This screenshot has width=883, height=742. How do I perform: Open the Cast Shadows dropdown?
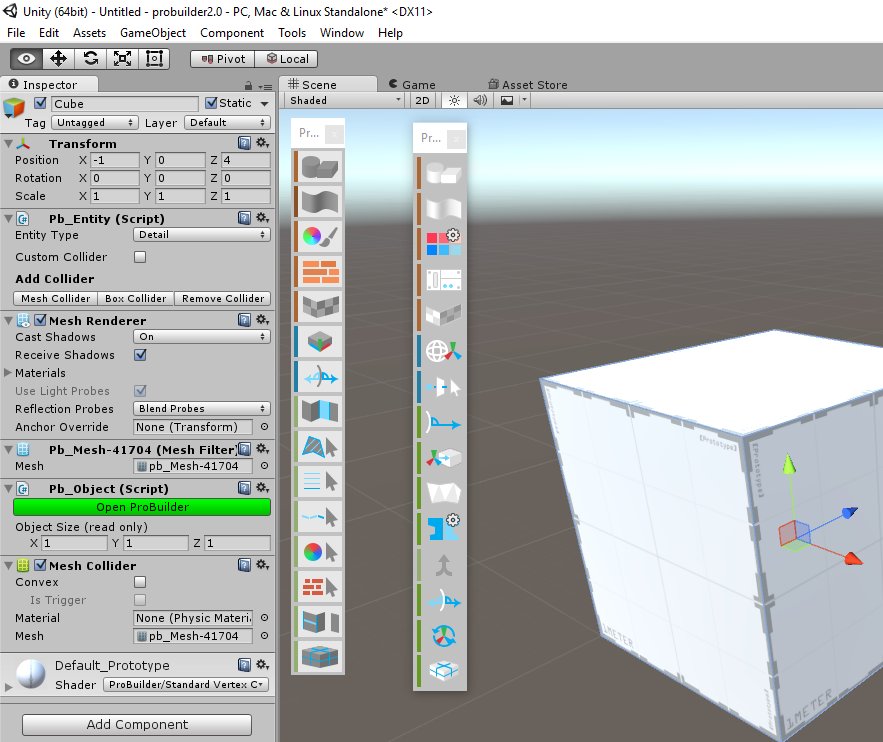202,337
